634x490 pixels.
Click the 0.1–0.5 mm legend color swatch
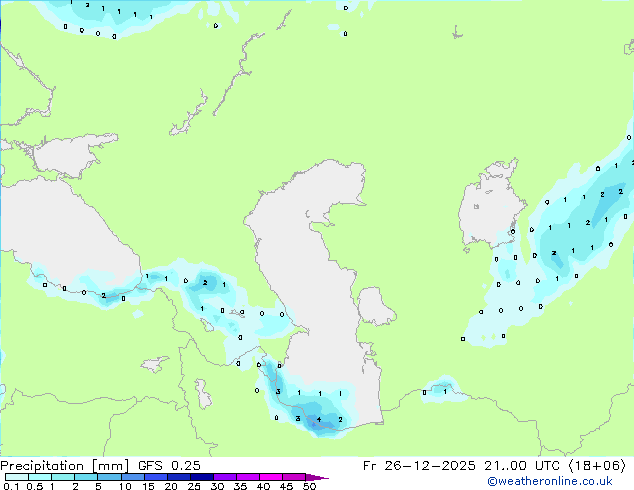point(17,477)
